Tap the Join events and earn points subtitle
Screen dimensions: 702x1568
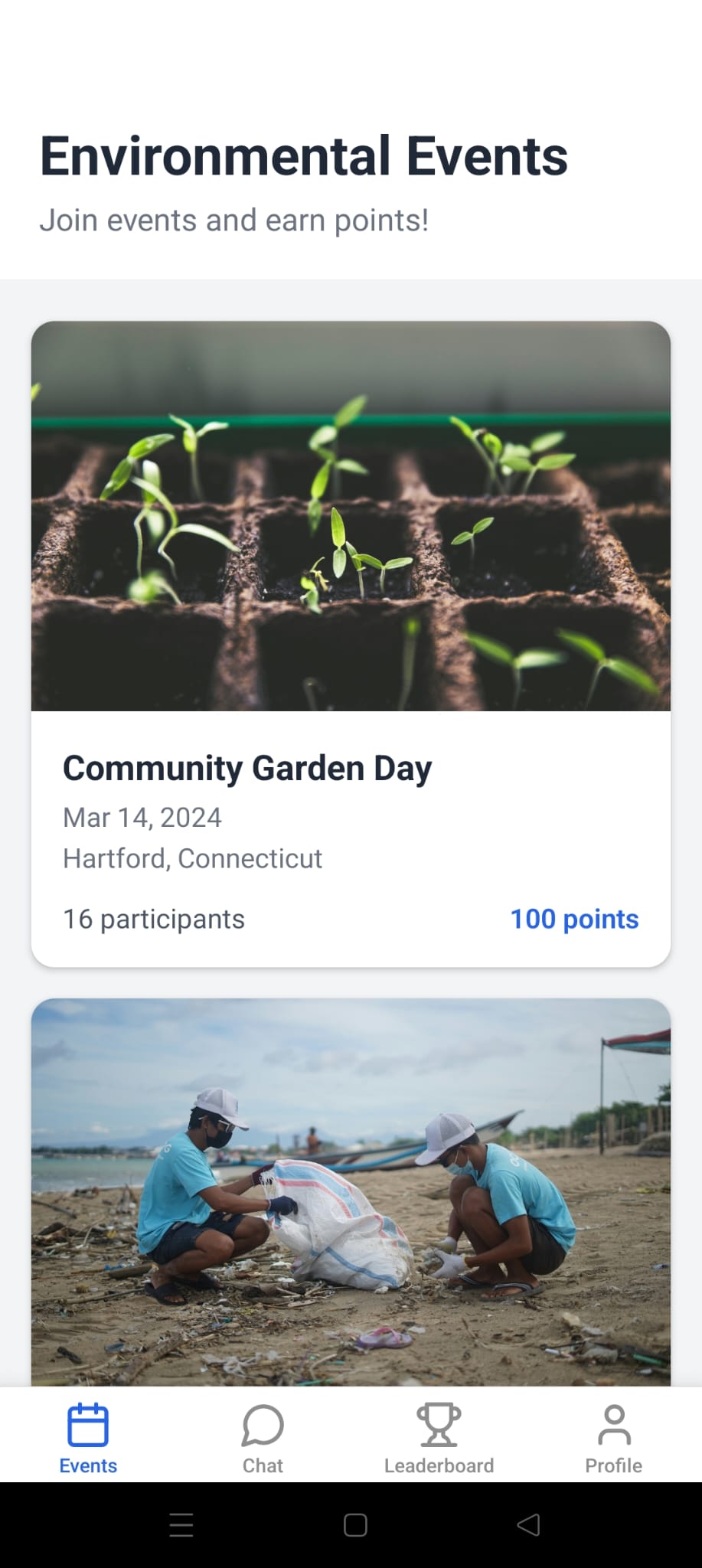[x=234, y=220]
